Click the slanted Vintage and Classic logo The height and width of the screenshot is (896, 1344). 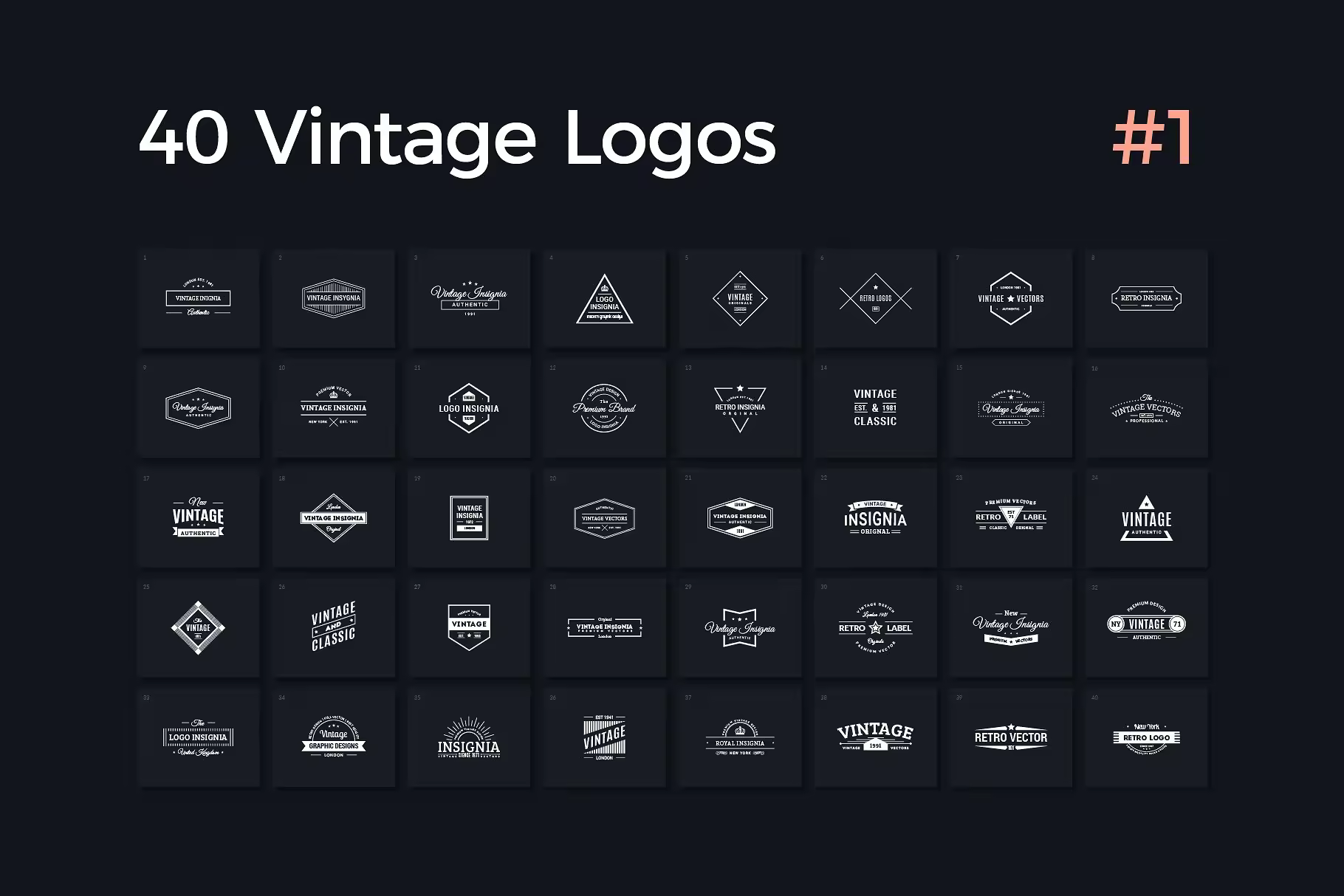(x=334, y=627)
